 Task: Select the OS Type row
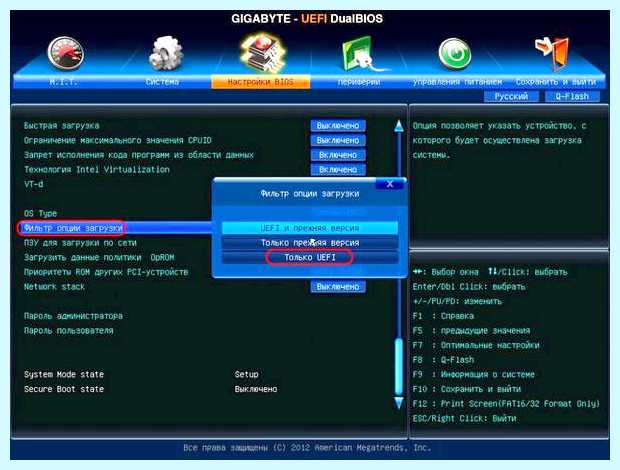[41, 213]
